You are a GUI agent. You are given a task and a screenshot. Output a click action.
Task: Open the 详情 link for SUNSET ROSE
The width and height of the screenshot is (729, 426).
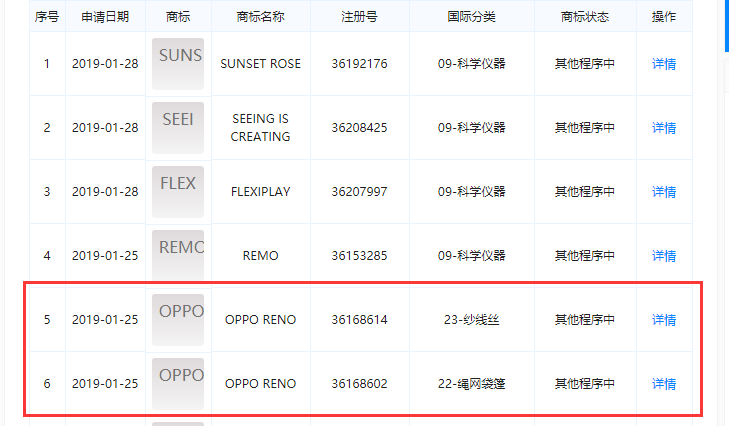663,64
